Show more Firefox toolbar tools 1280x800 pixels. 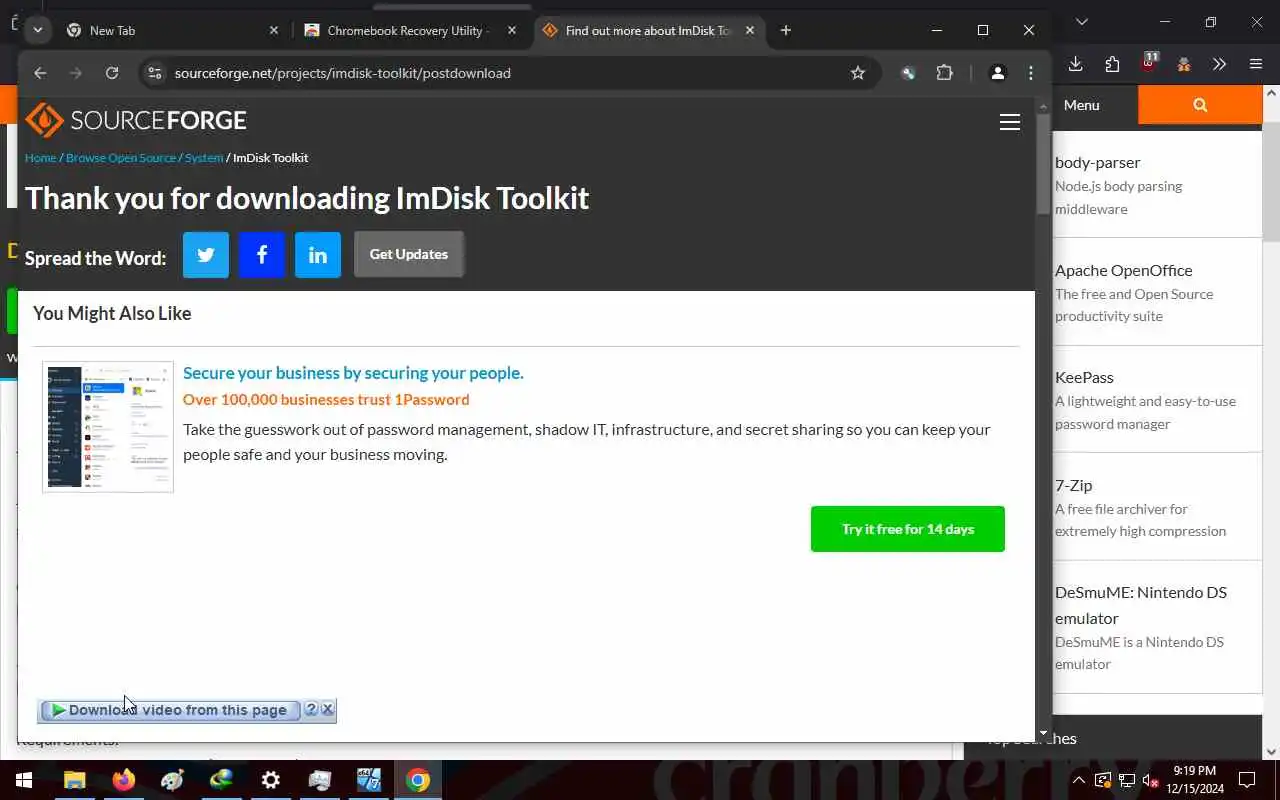(x=1219, y=64)
